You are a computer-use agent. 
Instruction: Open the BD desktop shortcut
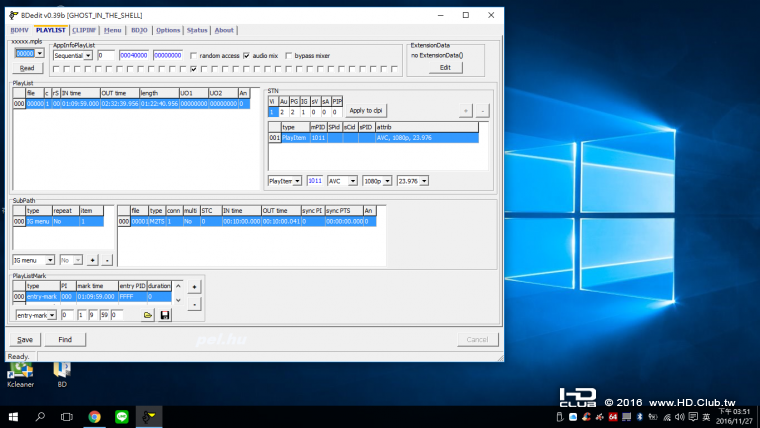tap(62, 372)
